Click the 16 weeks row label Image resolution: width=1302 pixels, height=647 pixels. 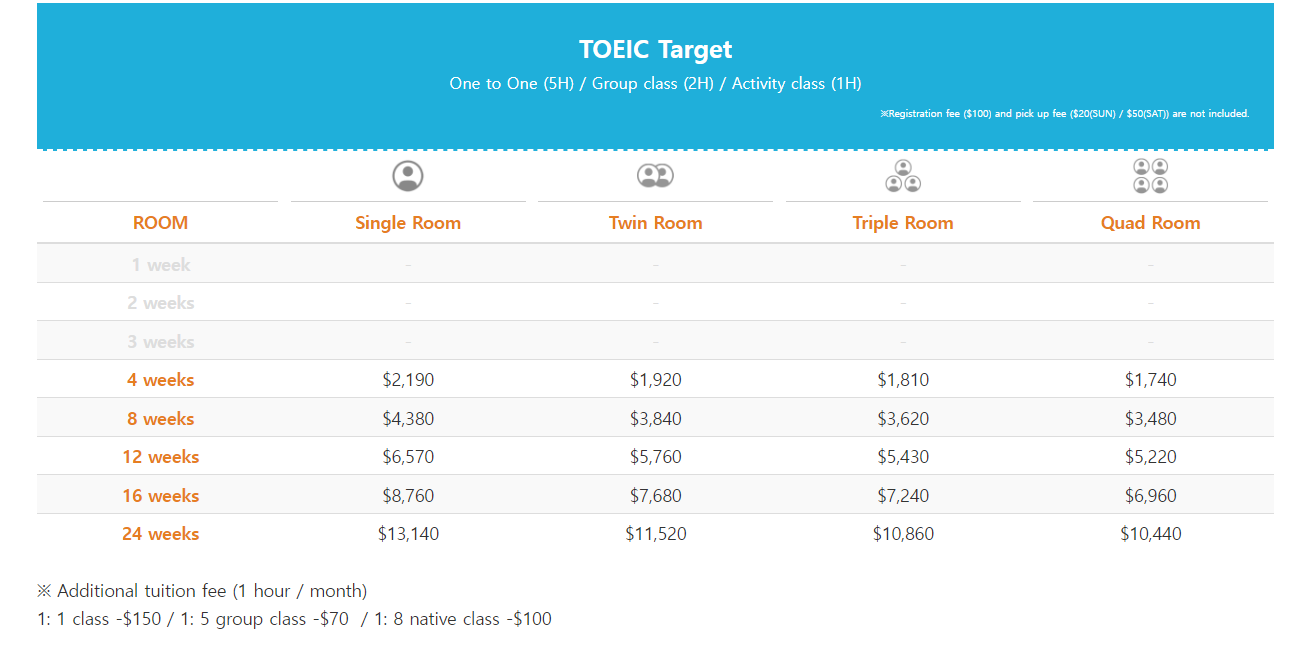[x=160, y=496]
